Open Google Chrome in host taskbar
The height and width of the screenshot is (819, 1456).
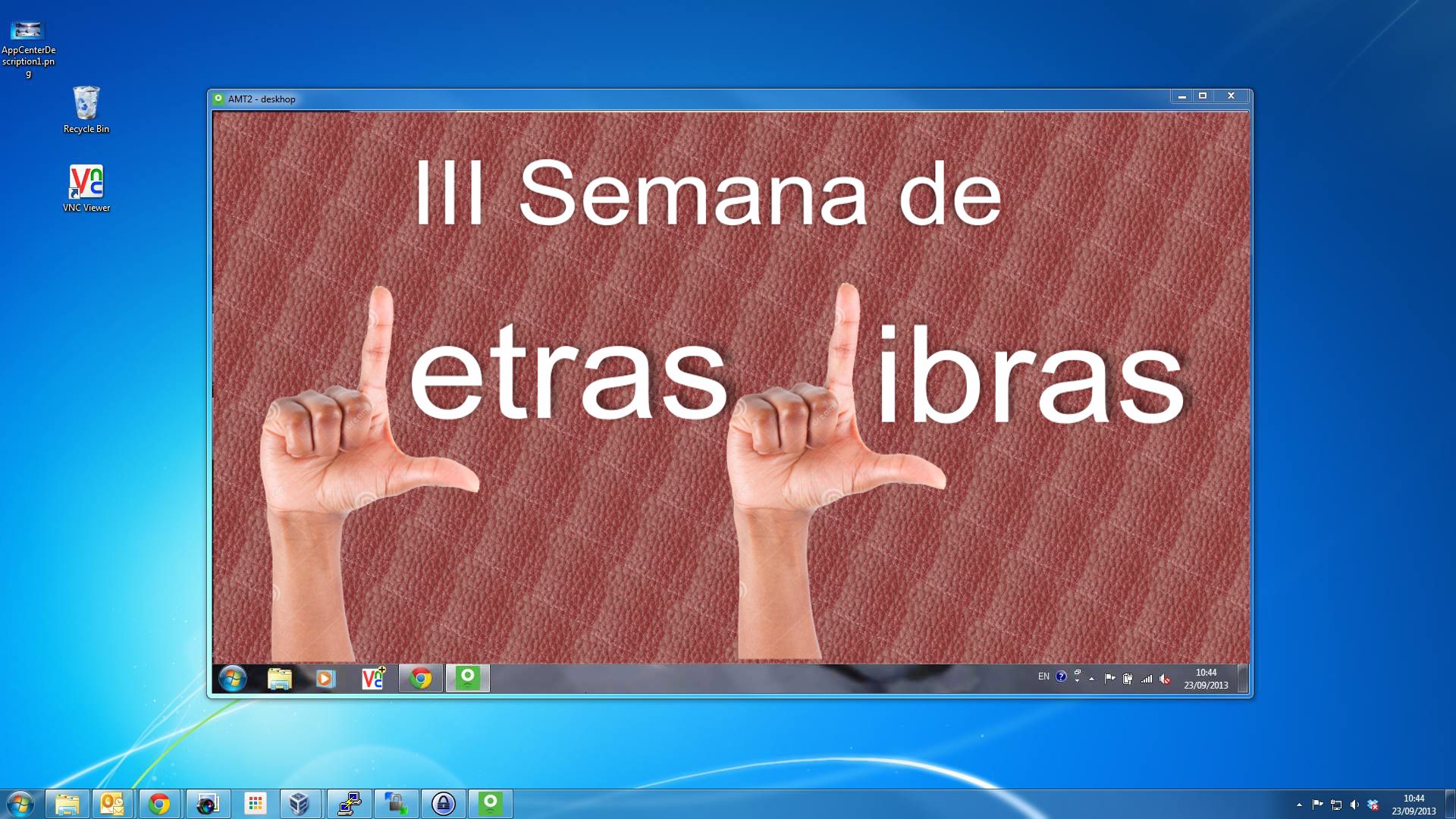pyautogui.click(x=159, y=804)
